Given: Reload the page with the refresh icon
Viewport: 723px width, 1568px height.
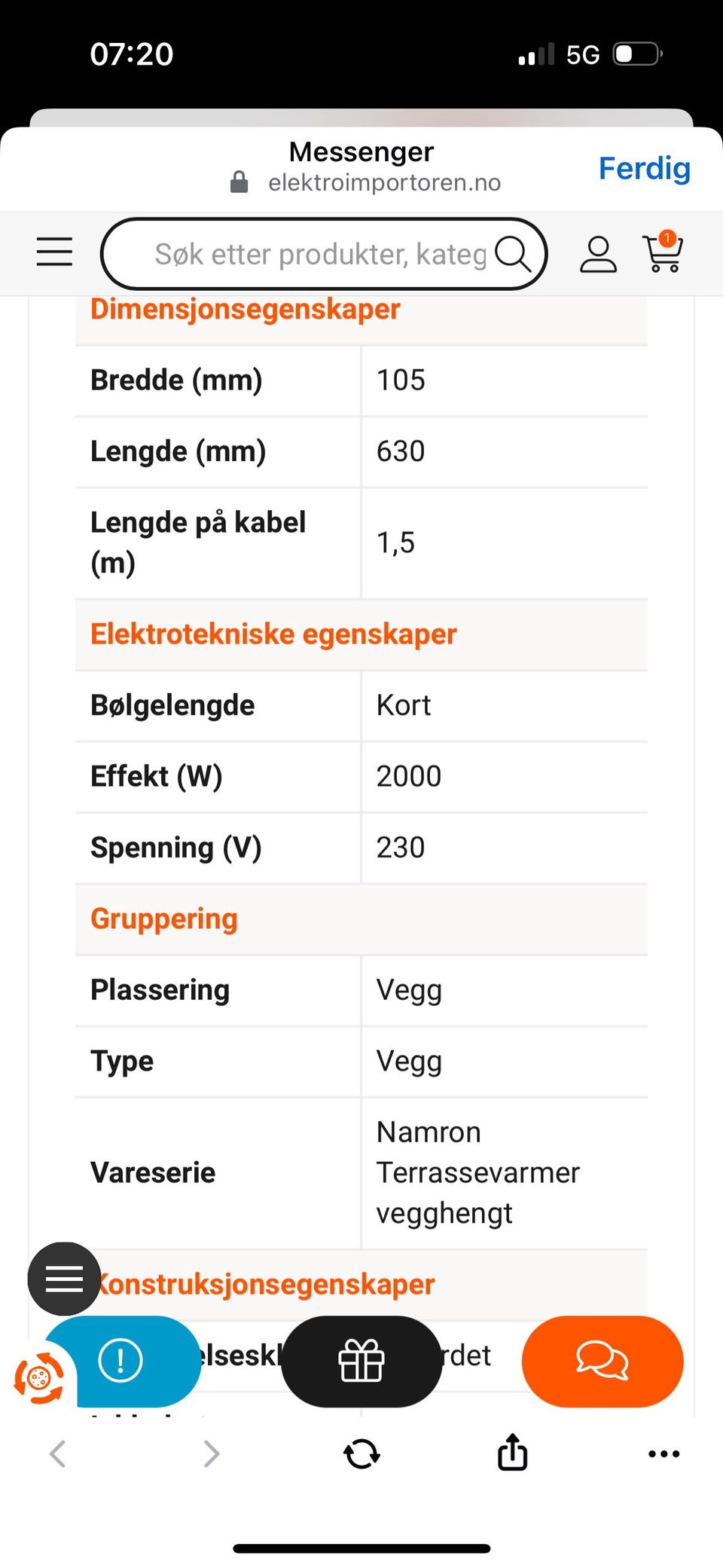Looking at the screenshot, I should [361, 1453].
